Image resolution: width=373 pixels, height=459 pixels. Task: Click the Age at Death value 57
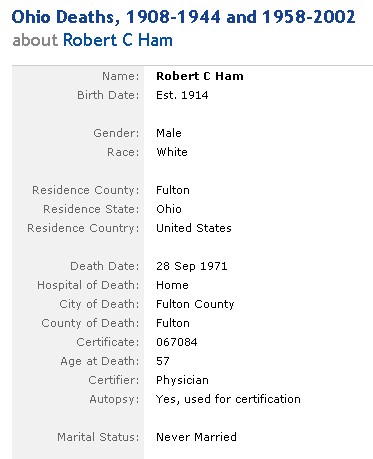[x=163, y=361]
